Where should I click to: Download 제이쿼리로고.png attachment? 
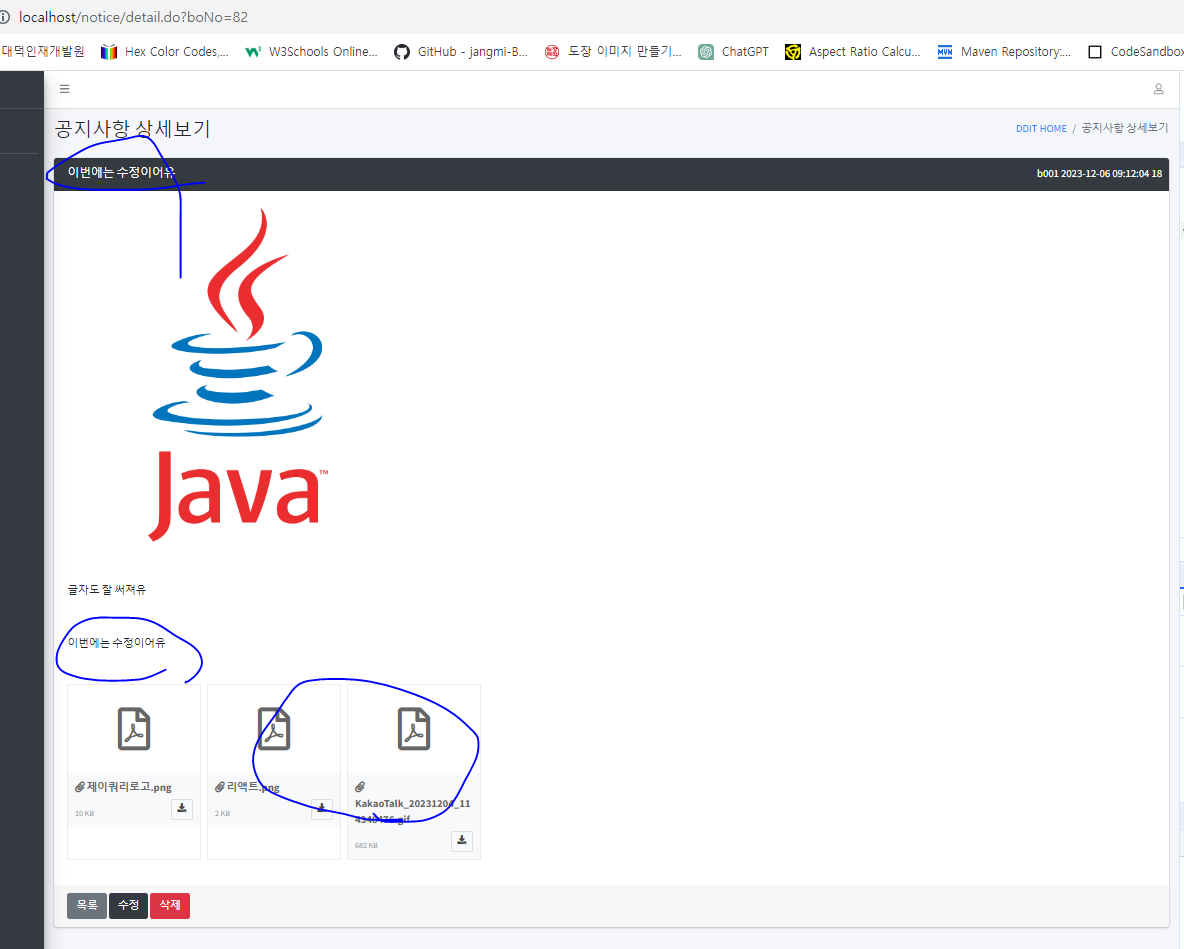click(x=182, y=809)
